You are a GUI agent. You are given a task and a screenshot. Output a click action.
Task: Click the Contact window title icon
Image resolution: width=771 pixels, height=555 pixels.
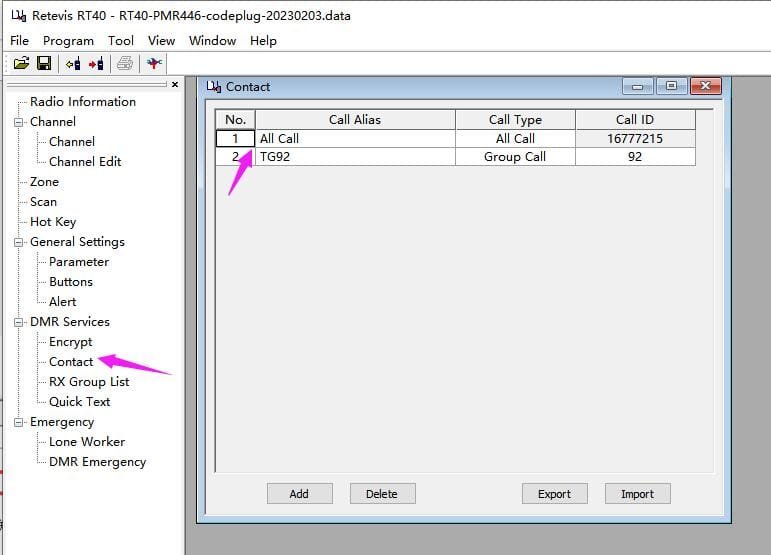[214, 87]
